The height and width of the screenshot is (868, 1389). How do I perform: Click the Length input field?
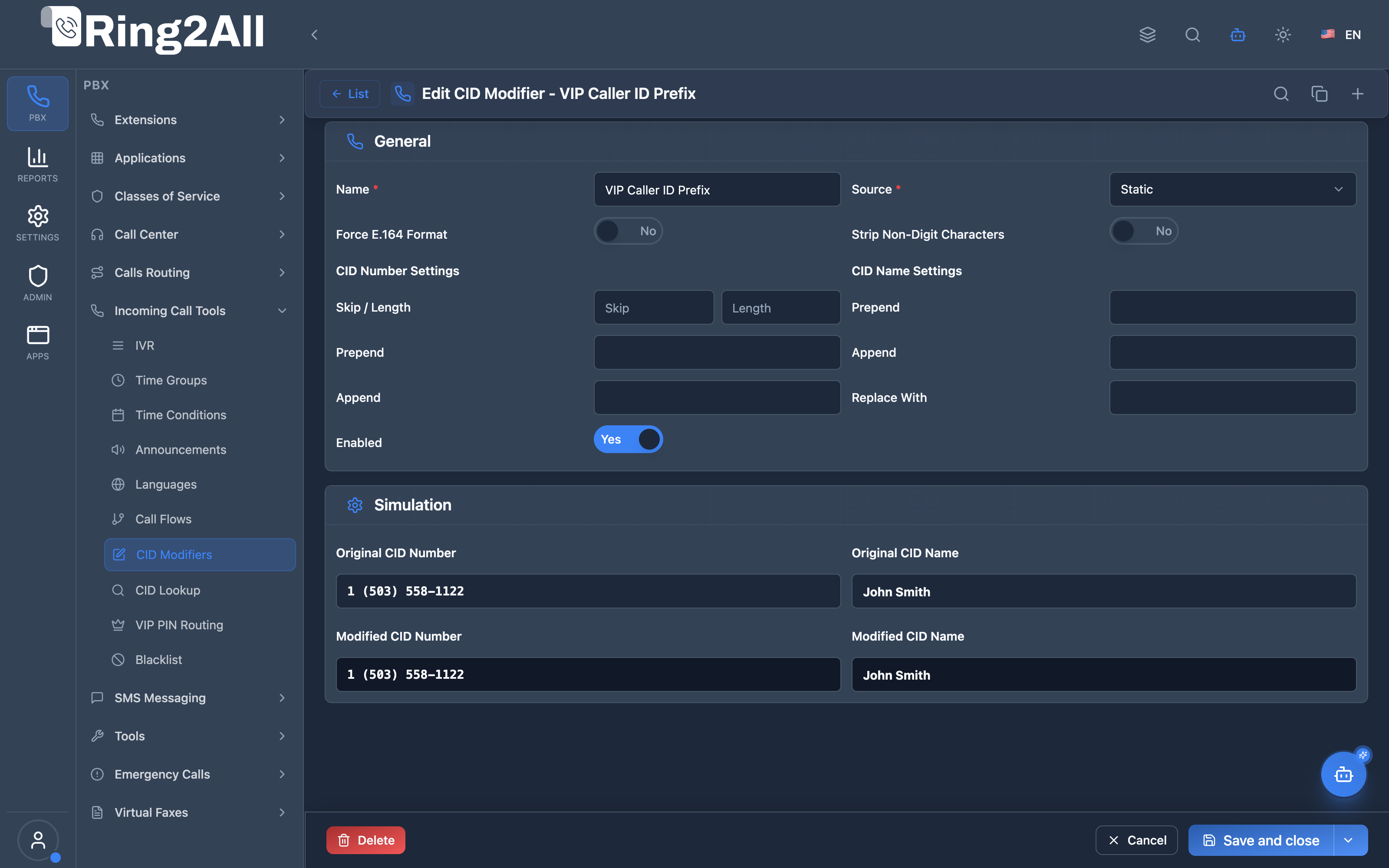coord(781,308)
